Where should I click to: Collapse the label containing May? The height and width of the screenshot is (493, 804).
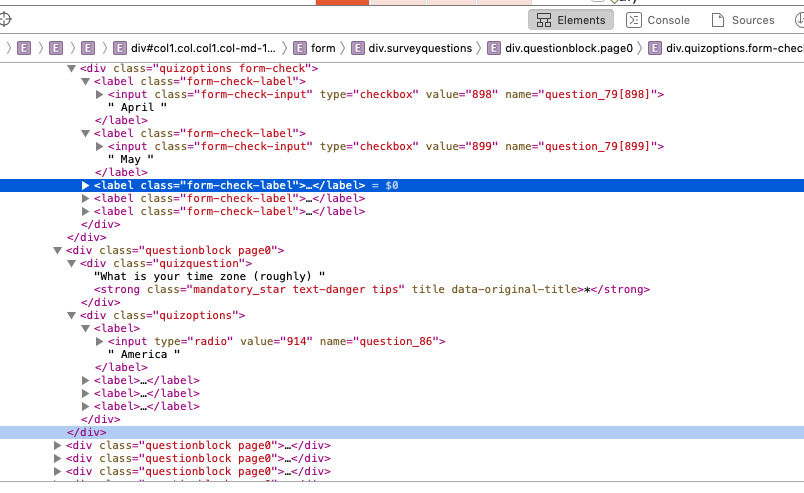(x=86, y=133)
